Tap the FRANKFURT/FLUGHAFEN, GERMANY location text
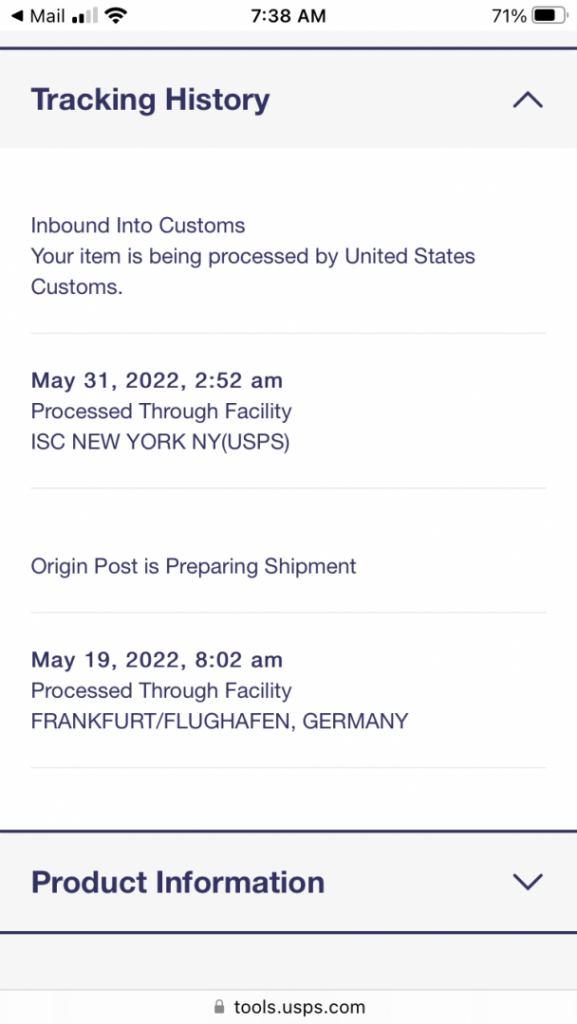Viewport: 577px width, 1024px height. pos(219,721)
